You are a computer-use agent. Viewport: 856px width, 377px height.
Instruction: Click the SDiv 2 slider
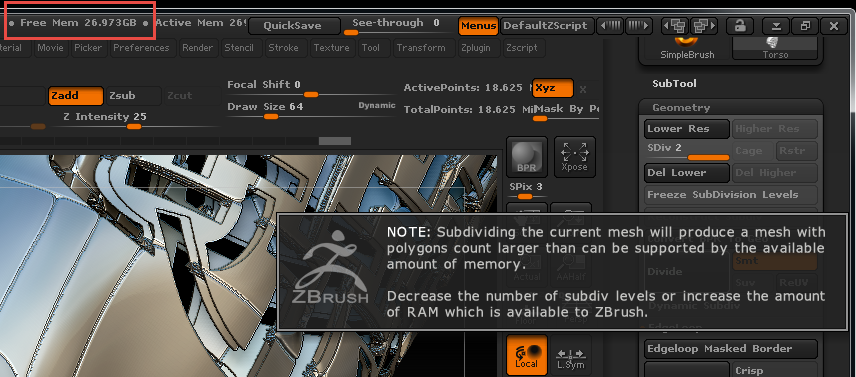pyautogui.click(x=686, y=152)
